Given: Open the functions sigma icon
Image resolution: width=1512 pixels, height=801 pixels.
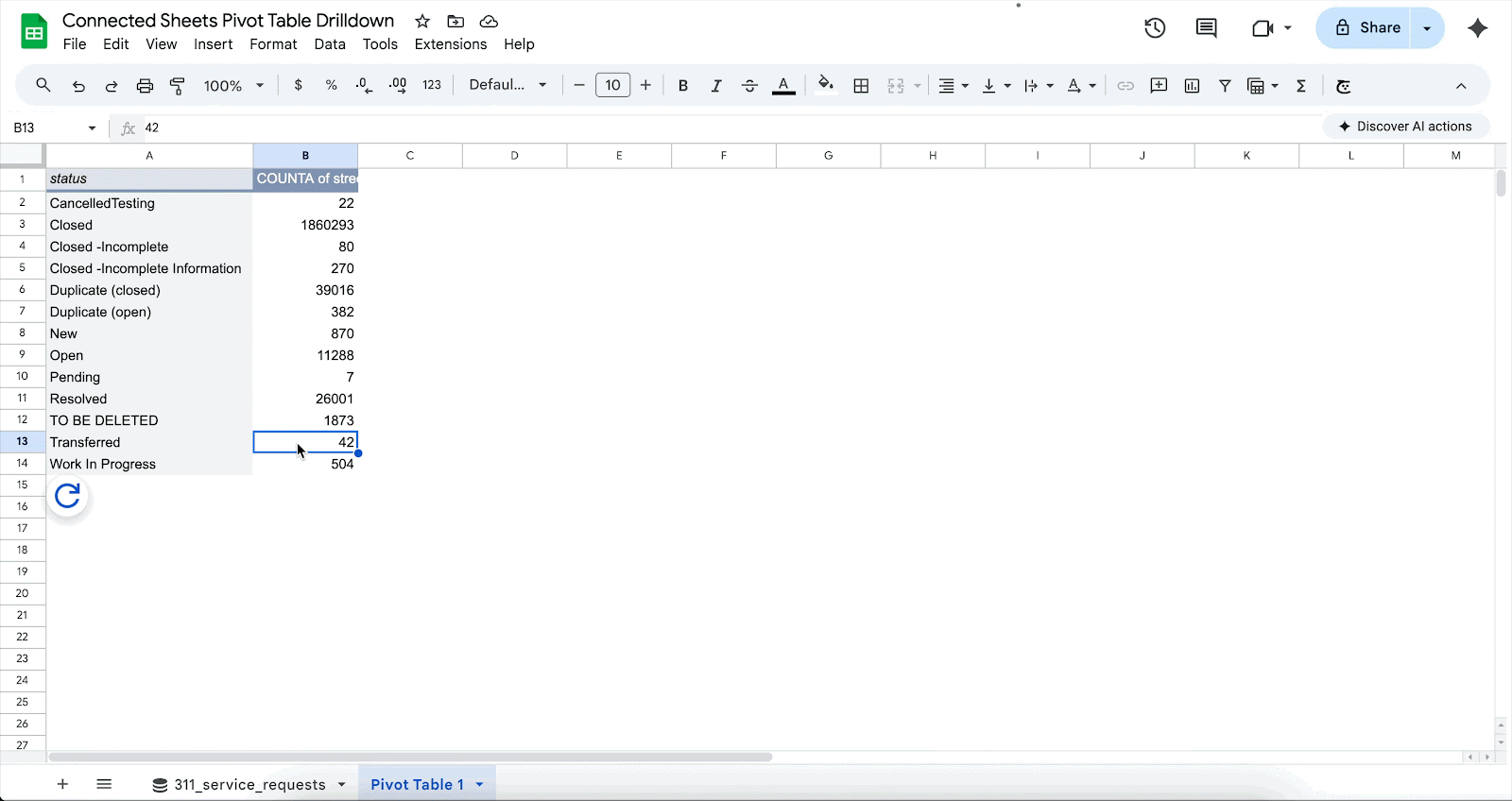Looking at the screenshot, I should click(1301, 86).
